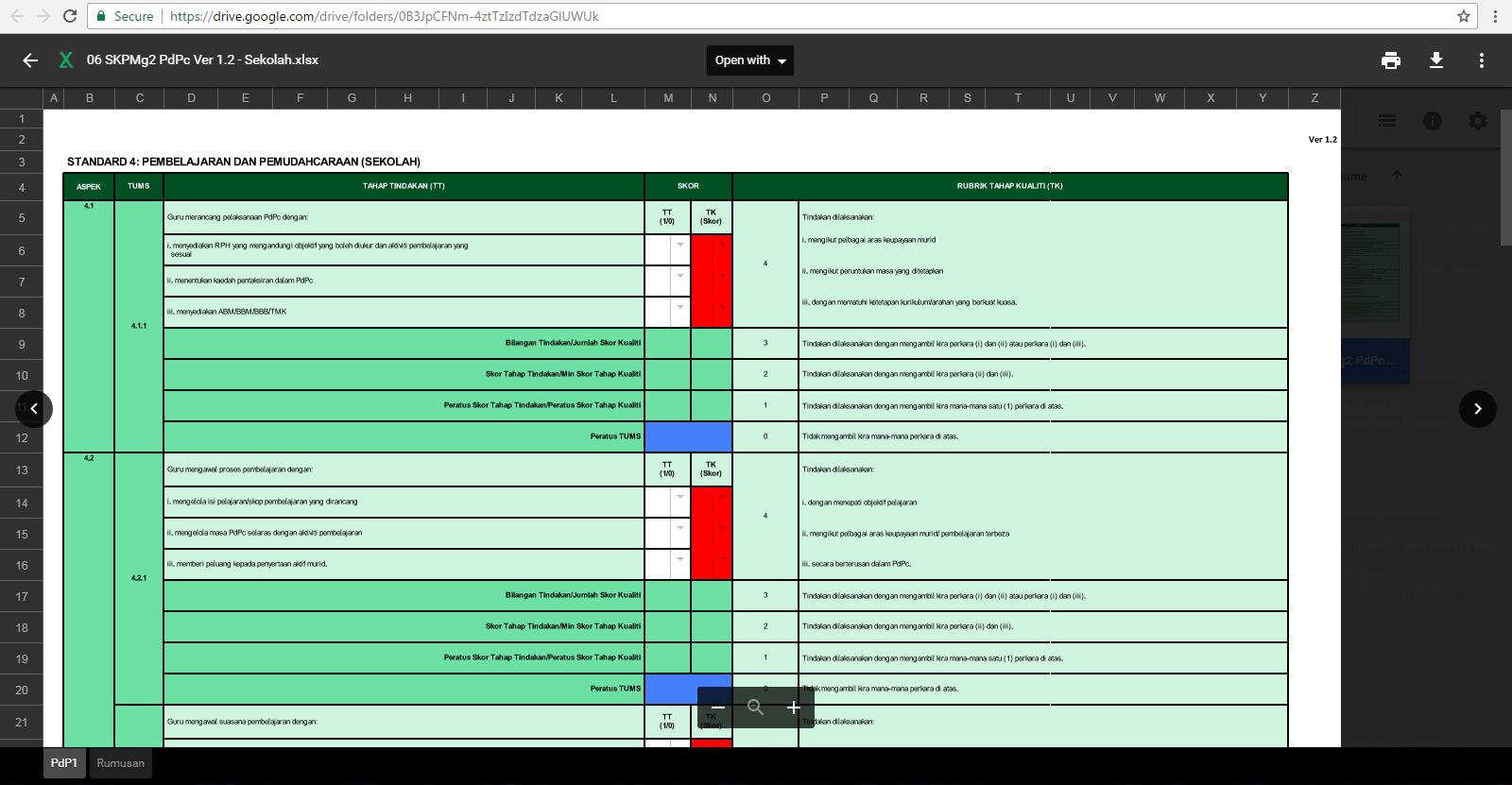The width and height of the screenshot is (1512, 785).
Task: Open TT dropdown for row 8 ABM/BBM item
Action: (x=680, y=308)
